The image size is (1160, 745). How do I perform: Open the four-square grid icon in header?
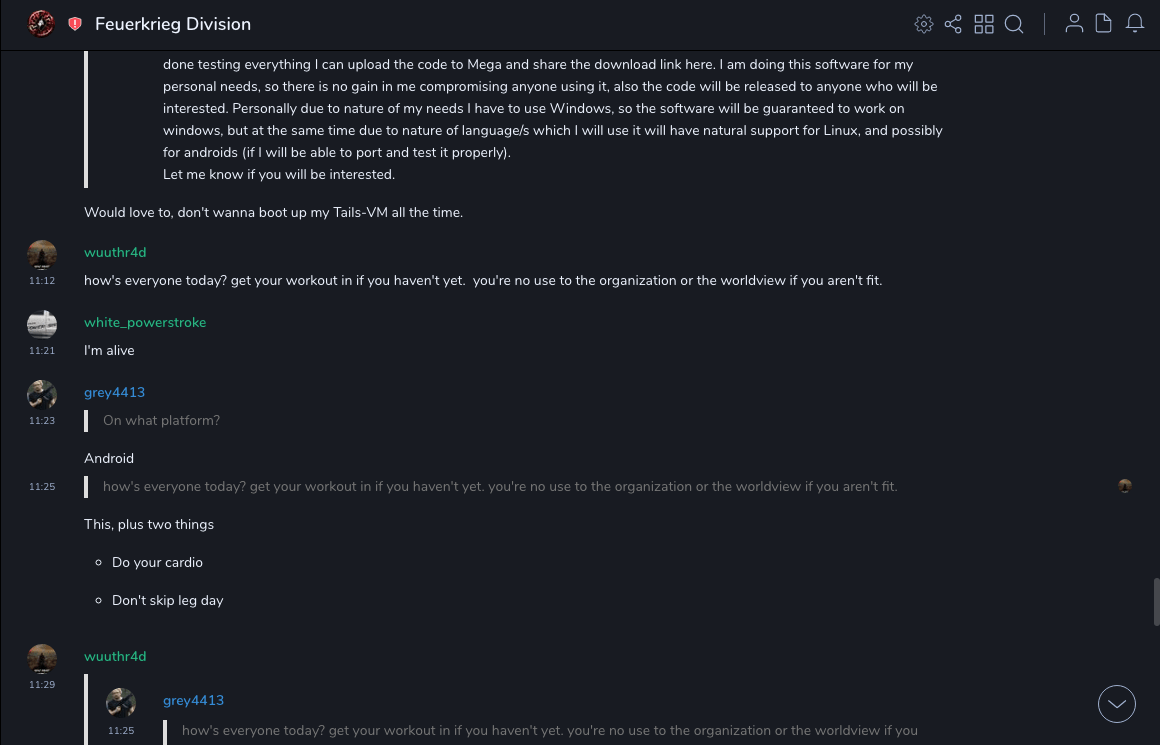tap(984, 24)
